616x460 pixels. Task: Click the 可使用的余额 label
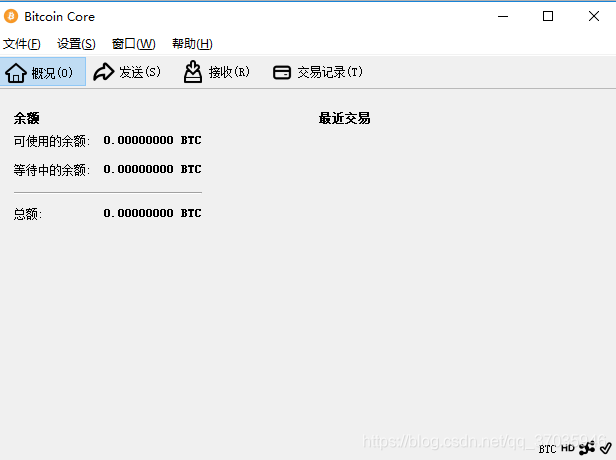(52, 141)
